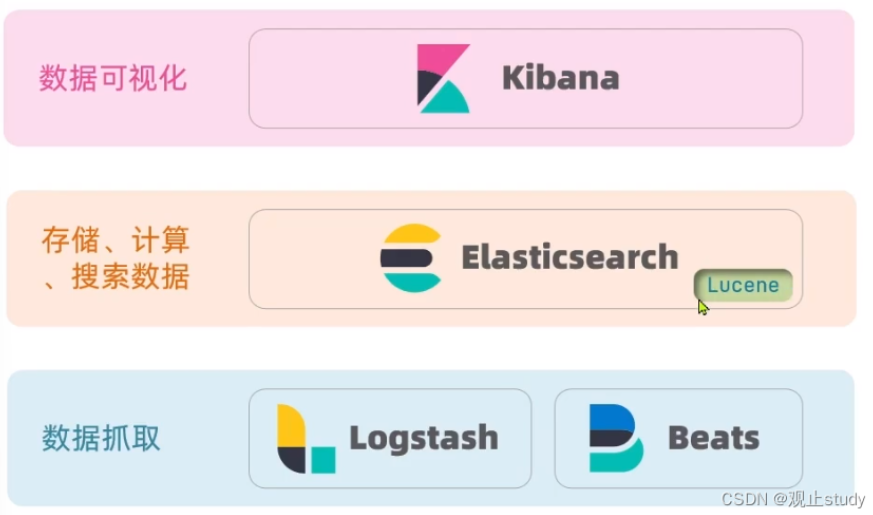The width and height of the screenshot is (873, 515).
Task: Click the Elasticsearch logo icon
Action: click(x=411, y=258)
